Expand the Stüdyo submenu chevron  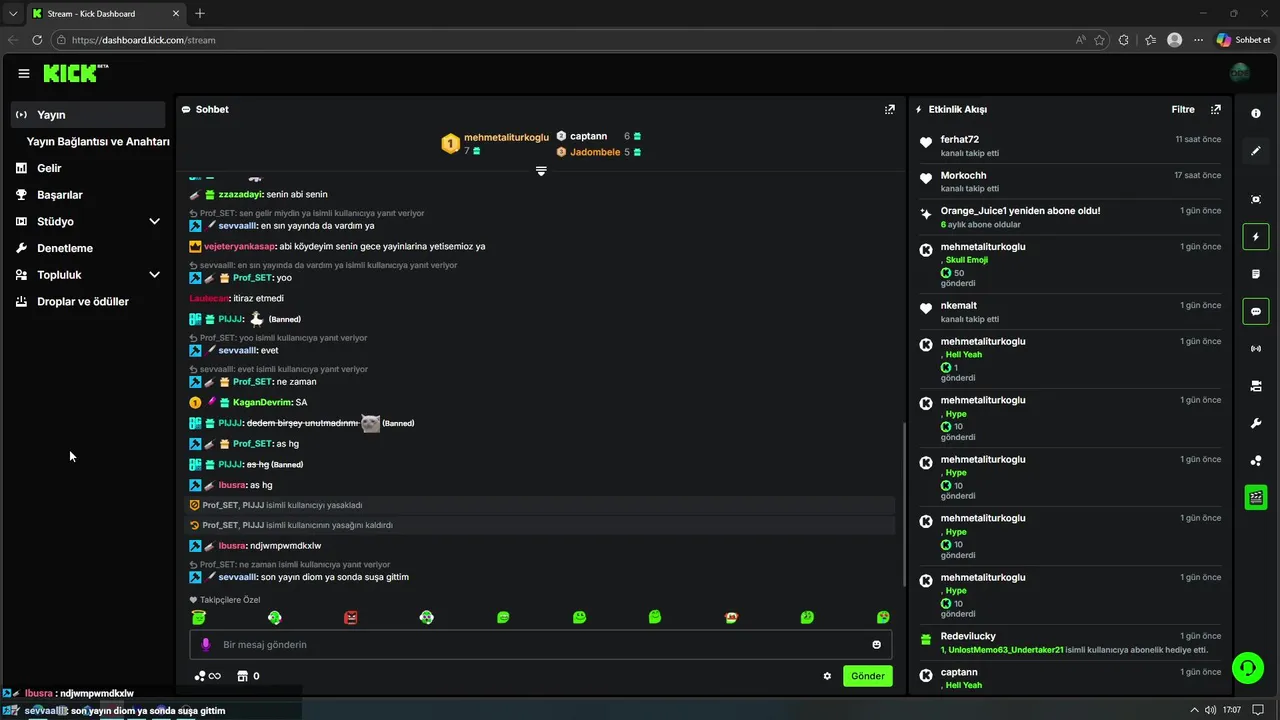[x=154, y=221]
